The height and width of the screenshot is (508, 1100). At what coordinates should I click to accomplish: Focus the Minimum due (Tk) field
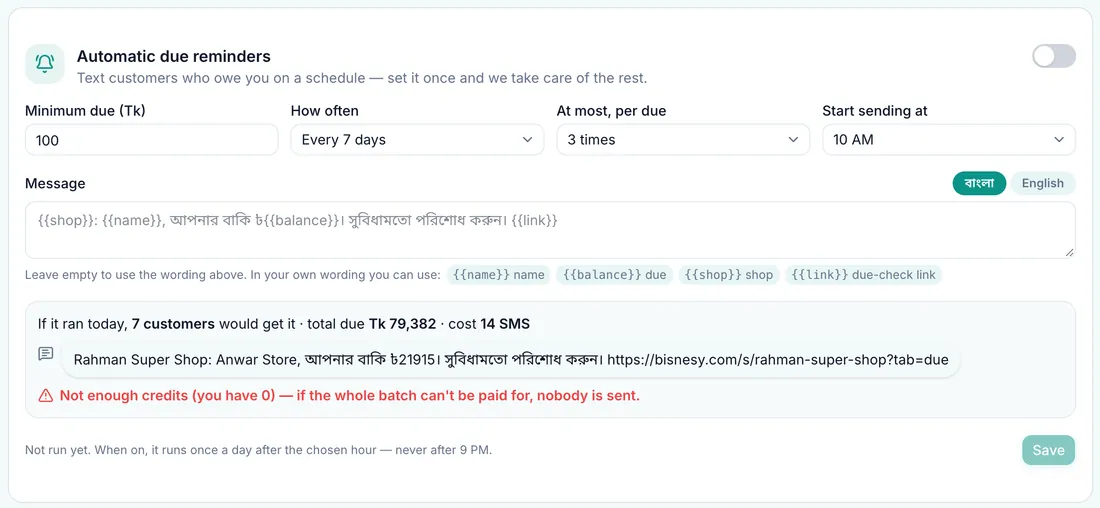[152, 140]
